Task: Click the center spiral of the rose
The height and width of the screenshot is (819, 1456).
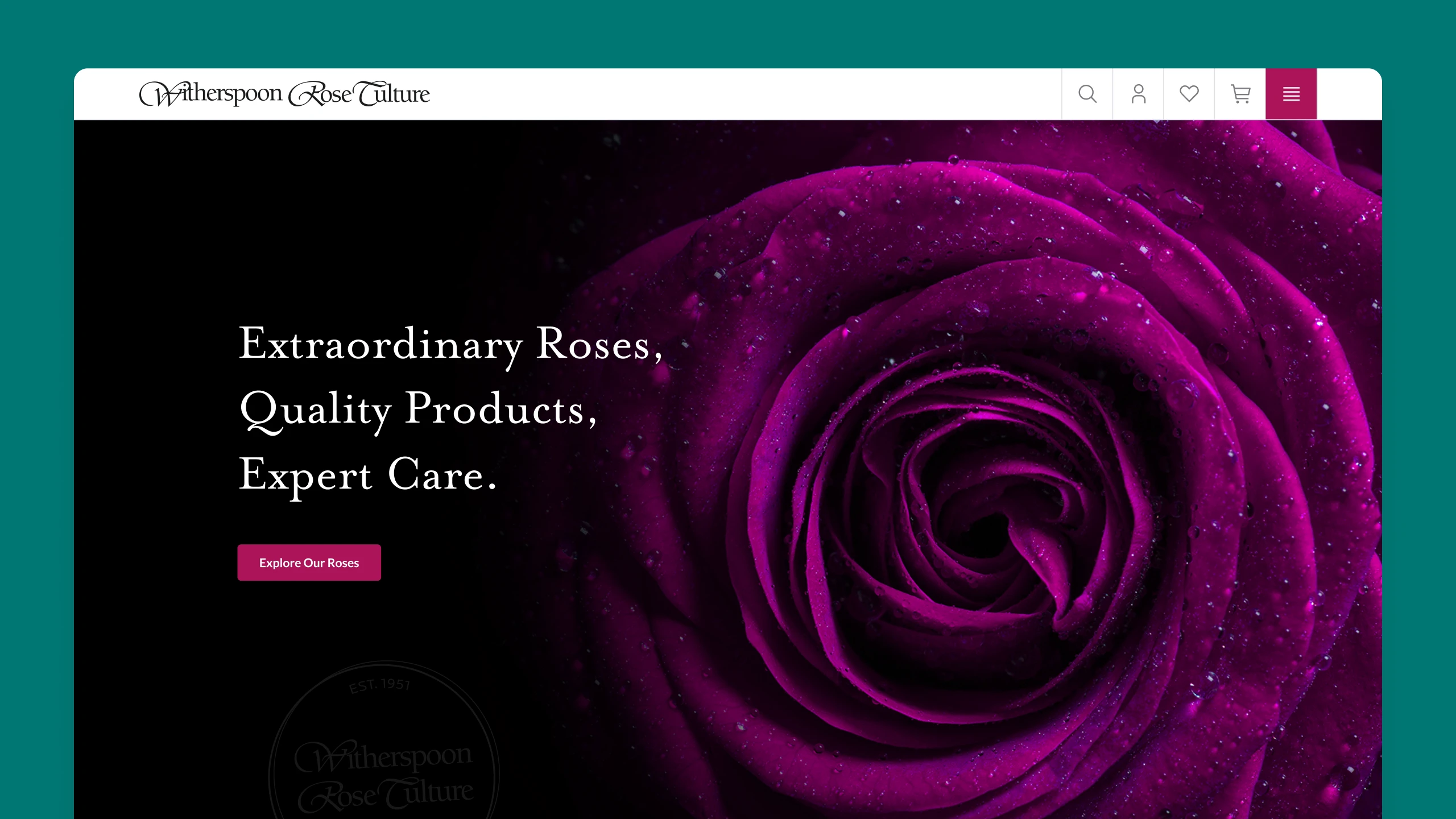Action: (1001, 529)
